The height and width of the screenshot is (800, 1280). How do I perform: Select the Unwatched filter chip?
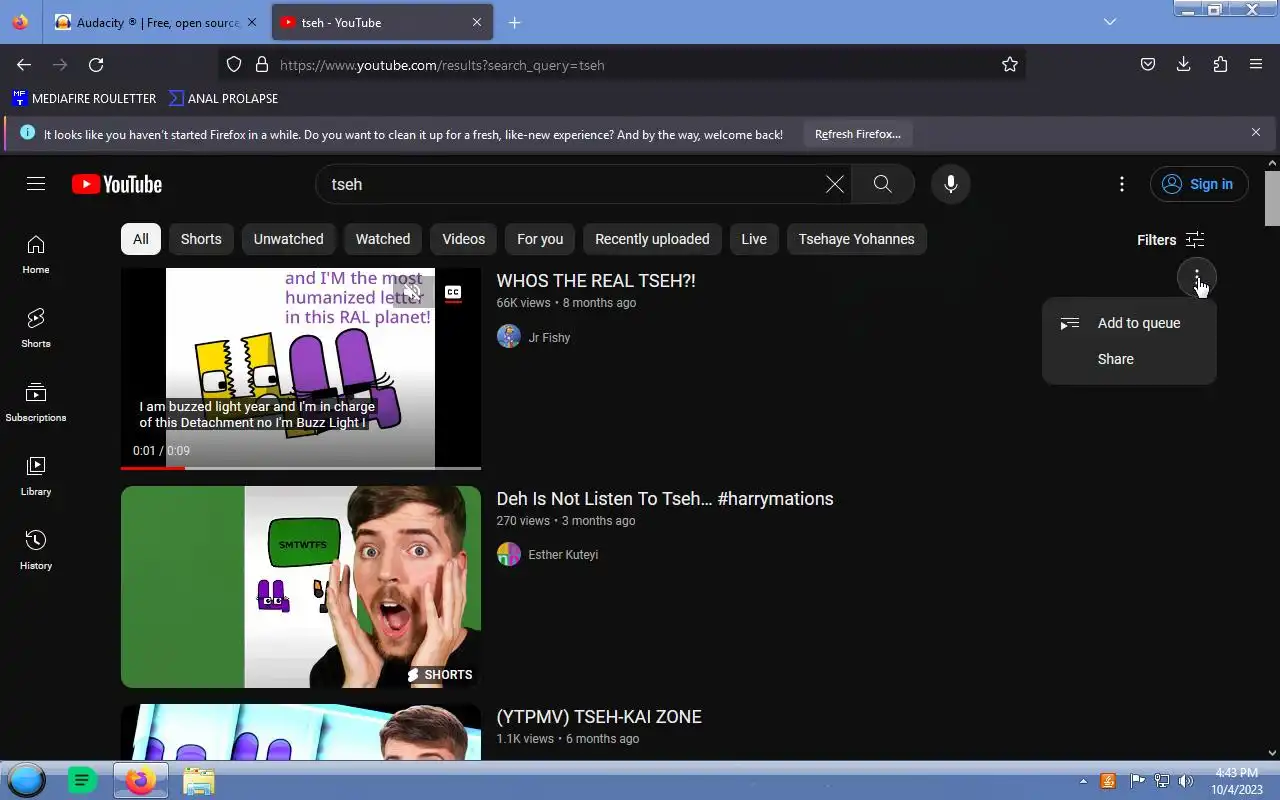point(288,239)
